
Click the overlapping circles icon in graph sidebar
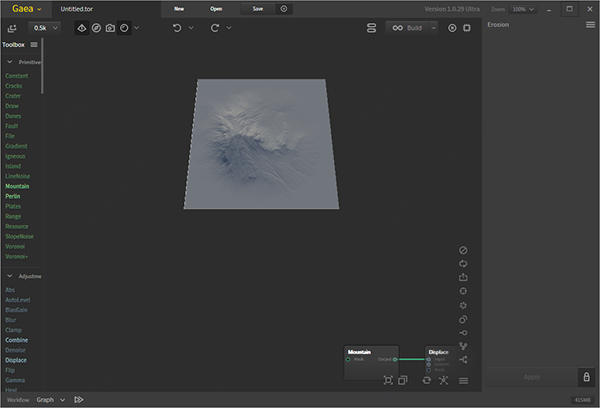click(x=463, y=319)
